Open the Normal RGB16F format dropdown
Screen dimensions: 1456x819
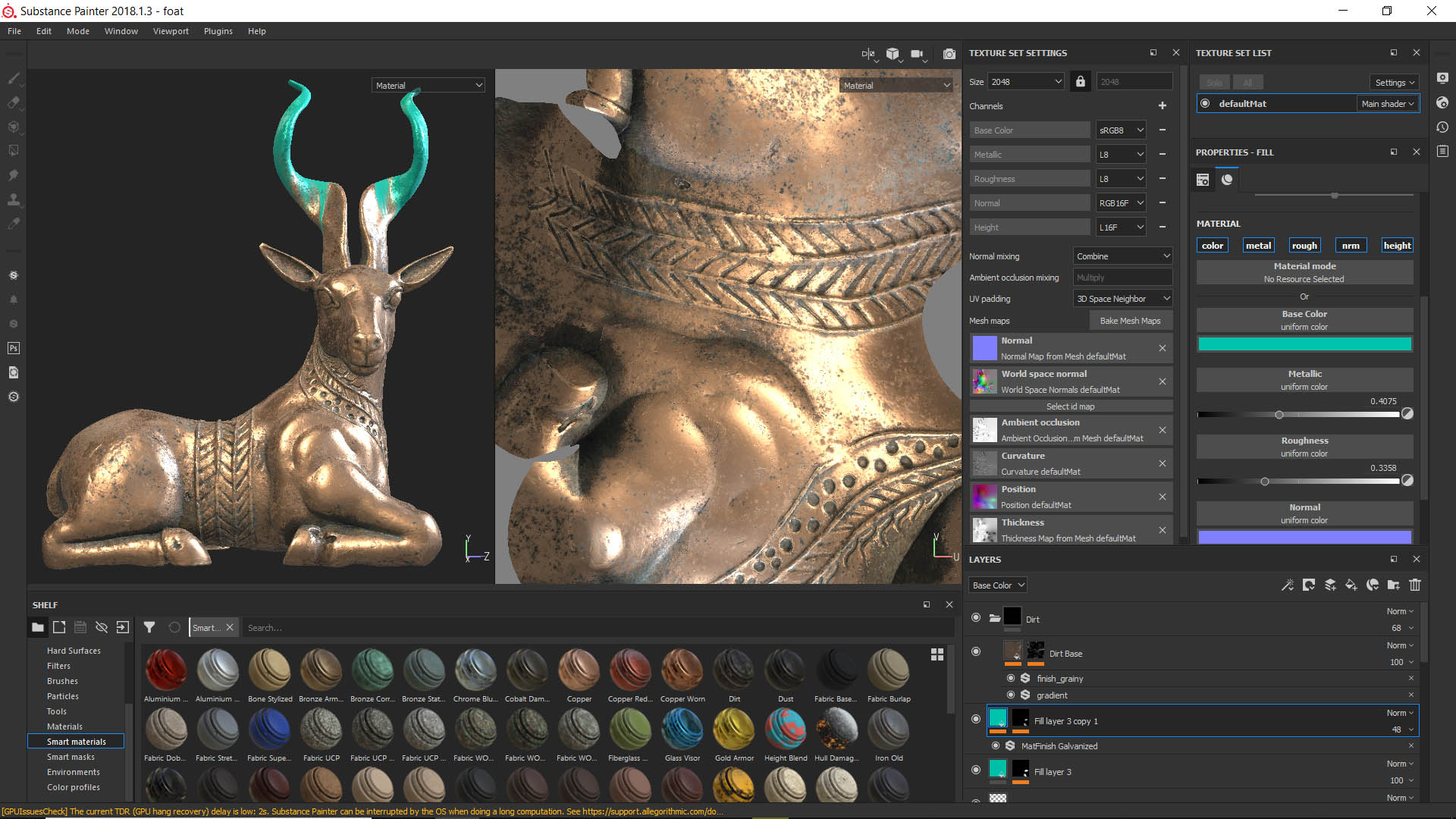click(1121, 202)
